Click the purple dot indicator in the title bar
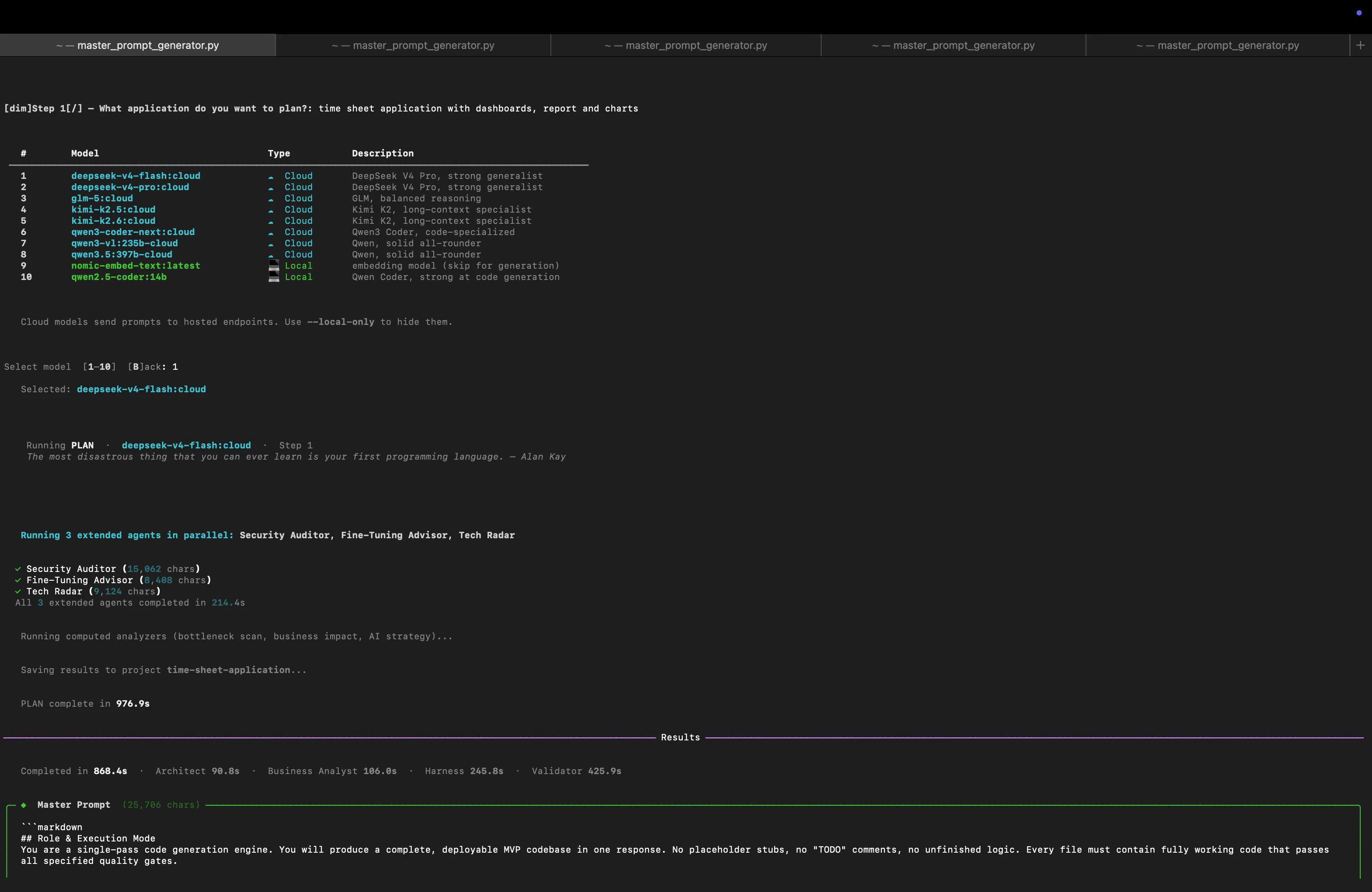 pyautogui.click(x=1359, y=13)
